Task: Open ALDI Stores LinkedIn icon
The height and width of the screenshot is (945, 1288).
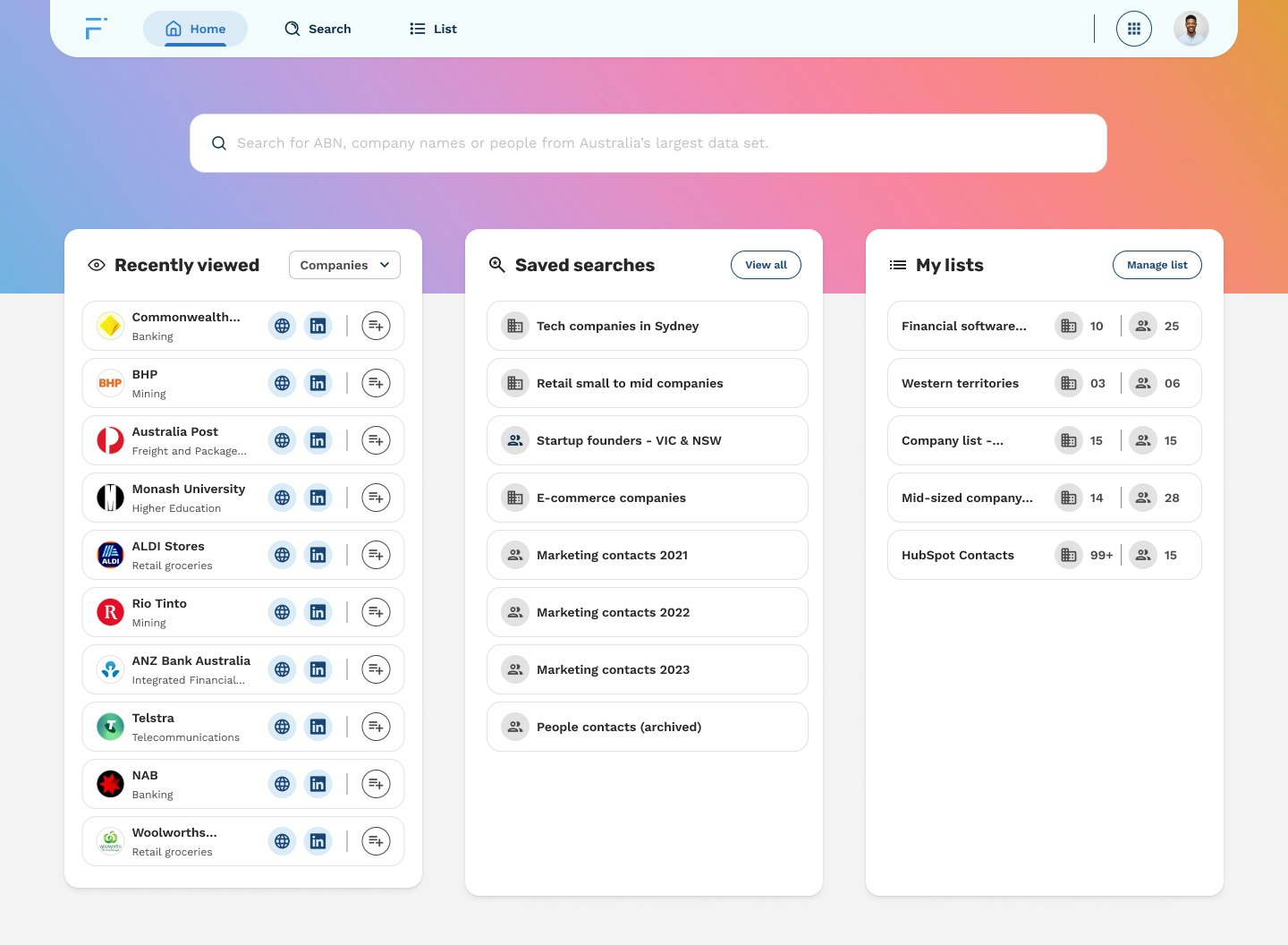Action: (318, 555)
